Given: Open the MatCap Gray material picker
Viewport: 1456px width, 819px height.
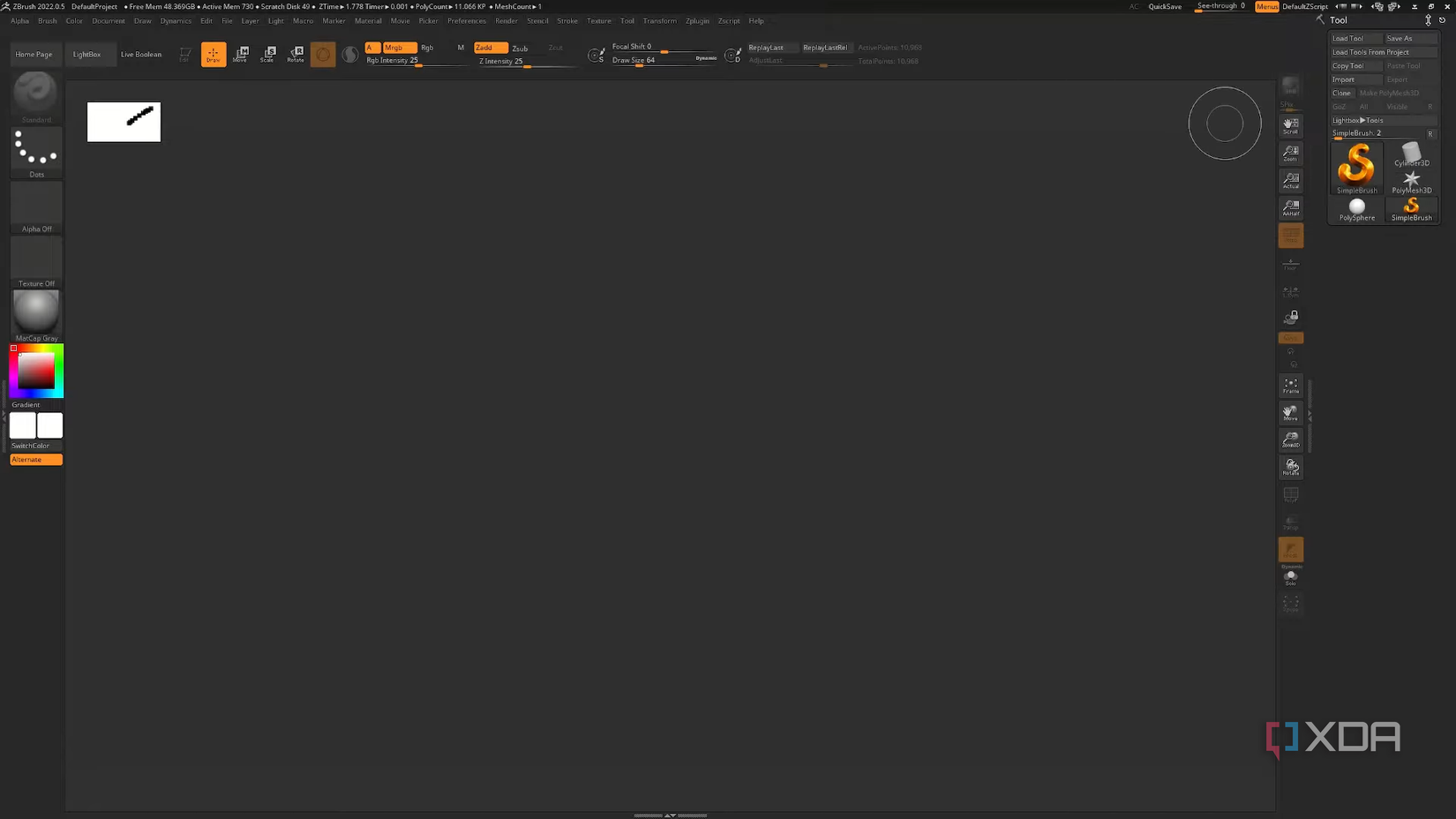Looking at the screenshot, I should (x=36, y=316).
